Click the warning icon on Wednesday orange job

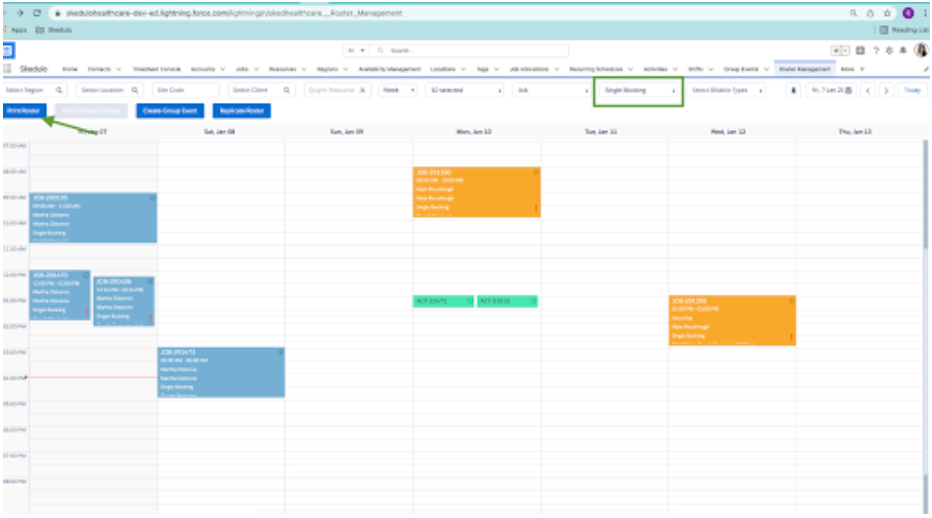[x=791, y=337]
